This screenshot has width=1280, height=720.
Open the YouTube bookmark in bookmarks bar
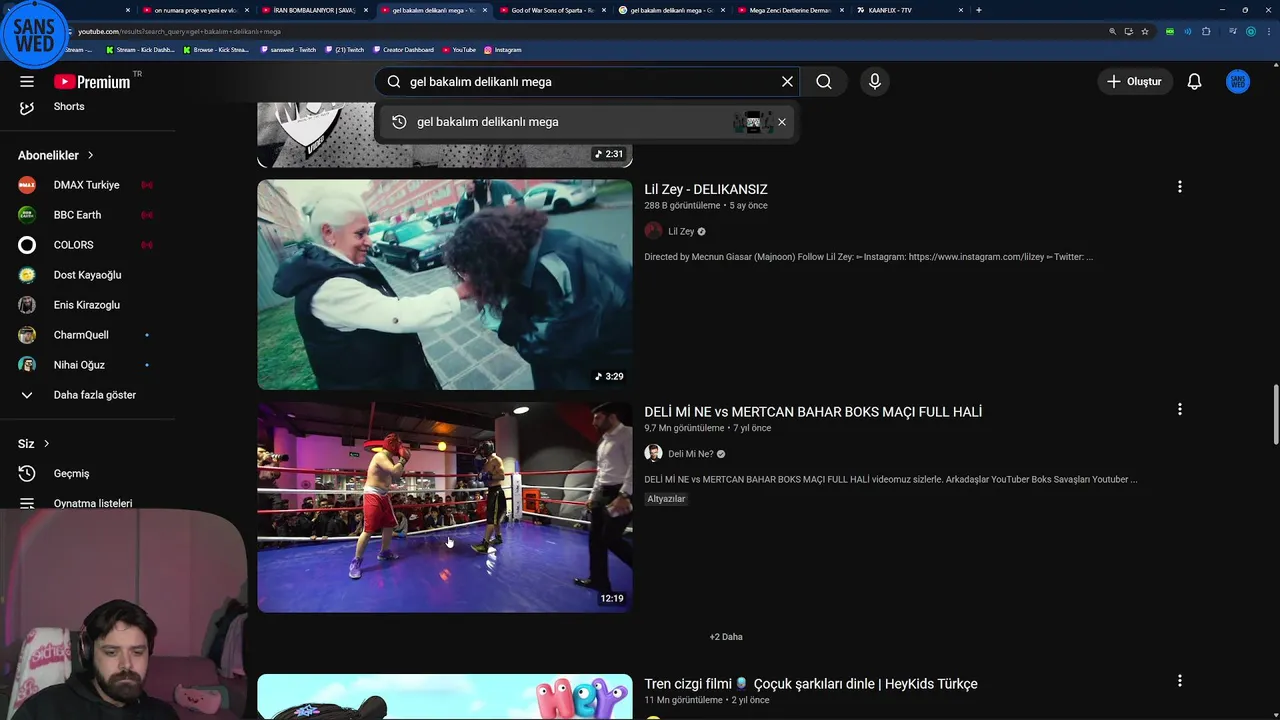coord(459,50)
